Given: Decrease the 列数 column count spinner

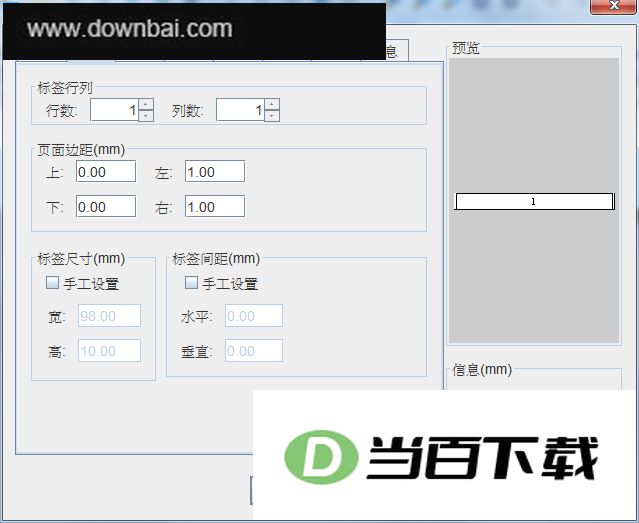Looking at the screenshot, I should (272, 116).
